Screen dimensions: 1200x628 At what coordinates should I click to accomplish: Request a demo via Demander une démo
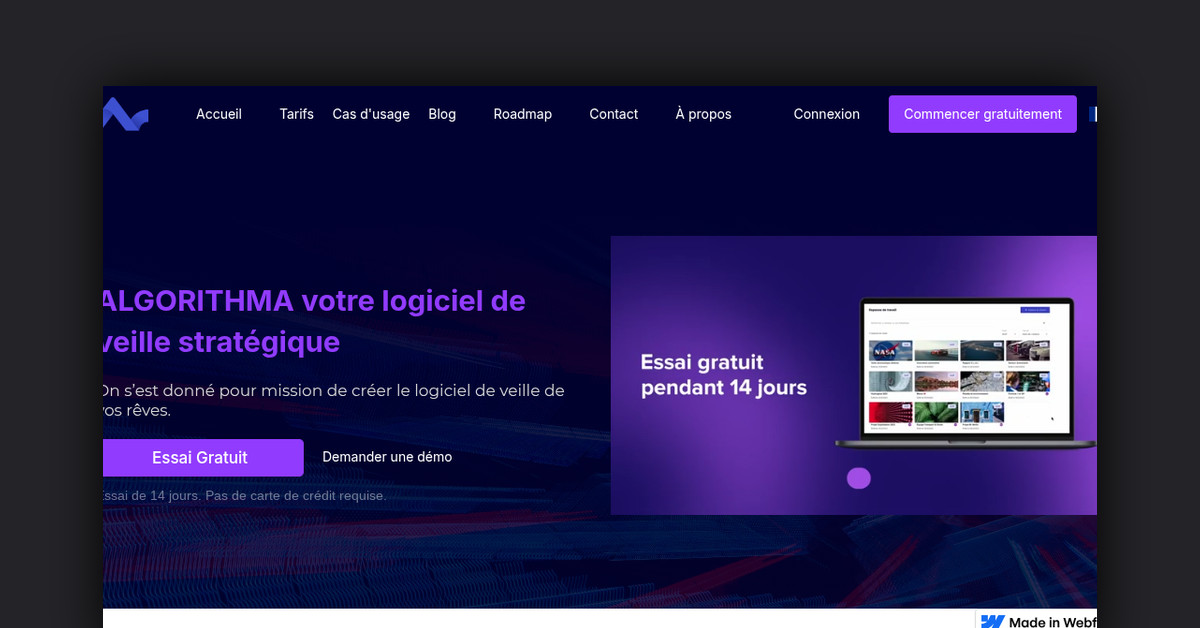click(x=387, y=457)
